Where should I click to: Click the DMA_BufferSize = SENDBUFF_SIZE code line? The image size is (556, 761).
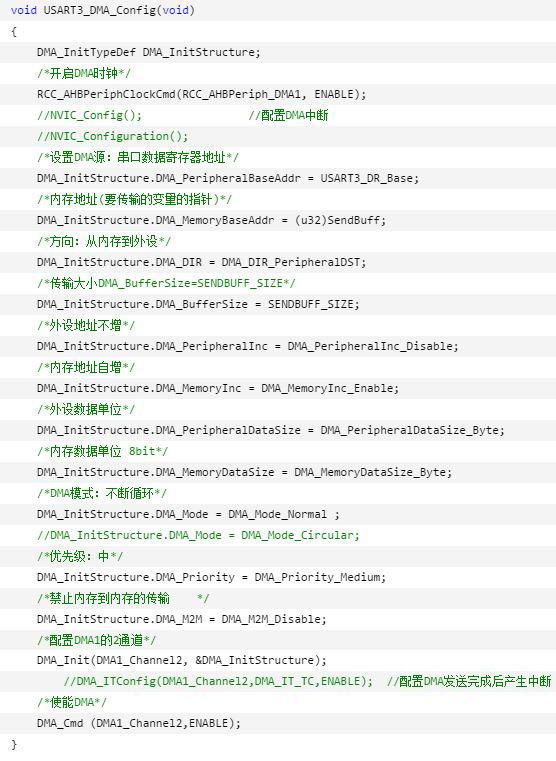pos(198,304)
